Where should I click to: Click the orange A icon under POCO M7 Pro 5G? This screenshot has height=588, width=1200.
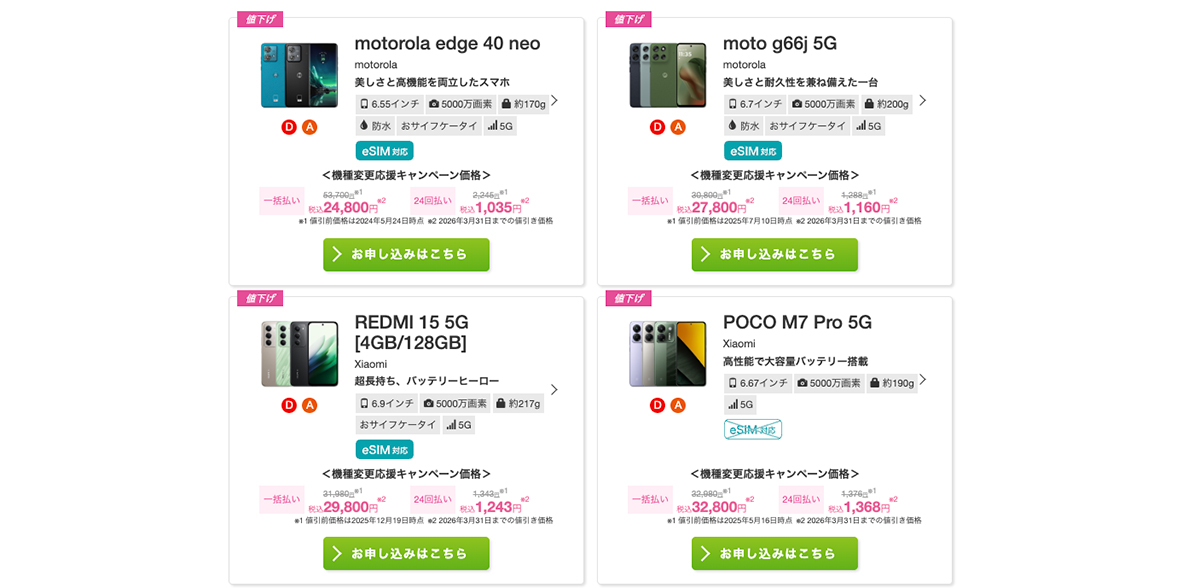pyautogui.click(x=678, y=405)
